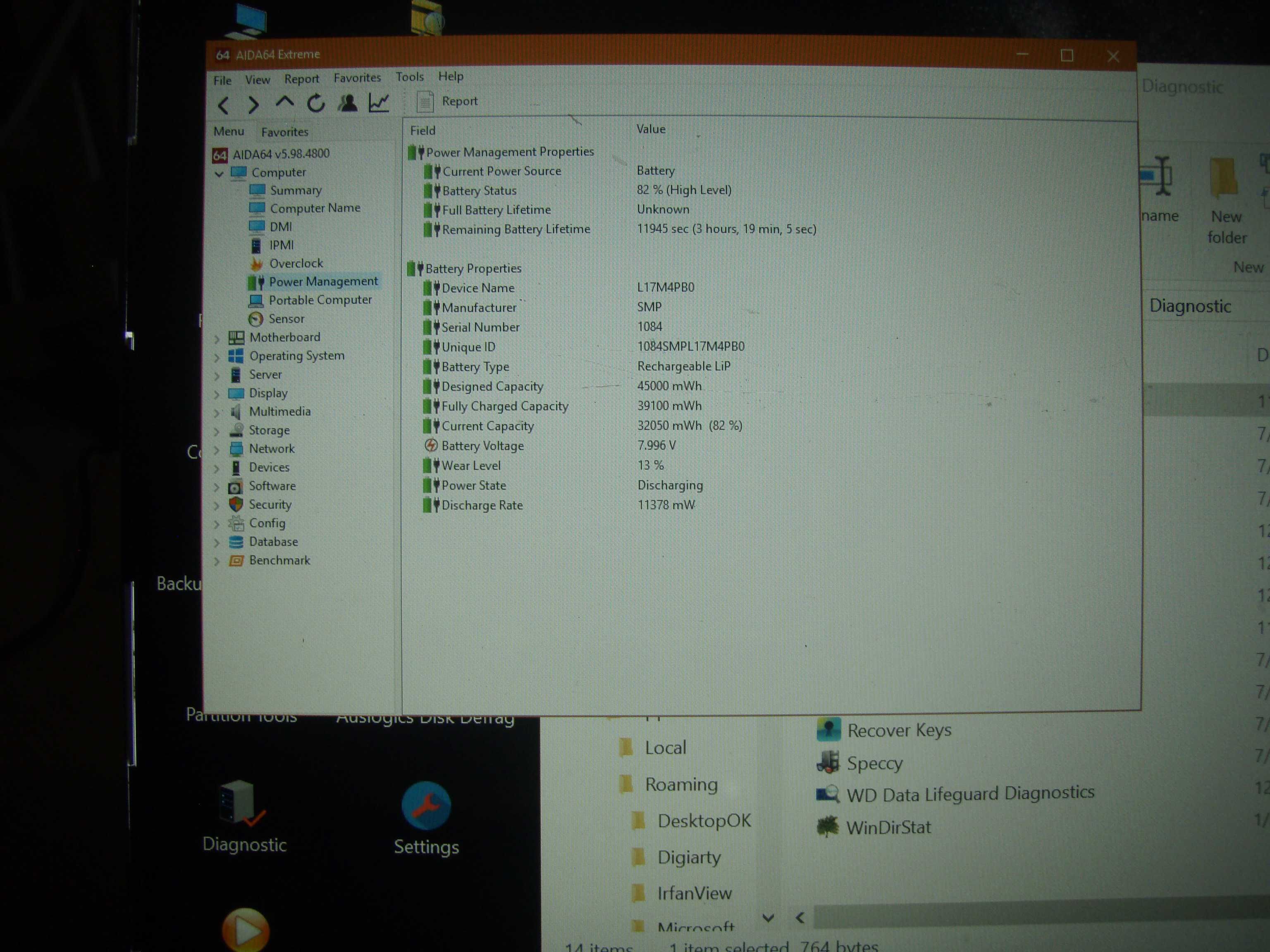Screen dimensions: 1270x952
Task: Select the Roaming folder in Explorer tree
Action: coord(669,784)
